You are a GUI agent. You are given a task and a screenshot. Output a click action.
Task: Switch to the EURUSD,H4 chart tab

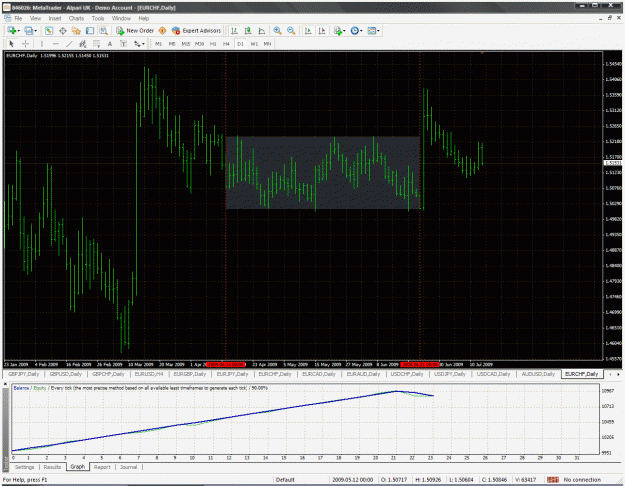149,374
